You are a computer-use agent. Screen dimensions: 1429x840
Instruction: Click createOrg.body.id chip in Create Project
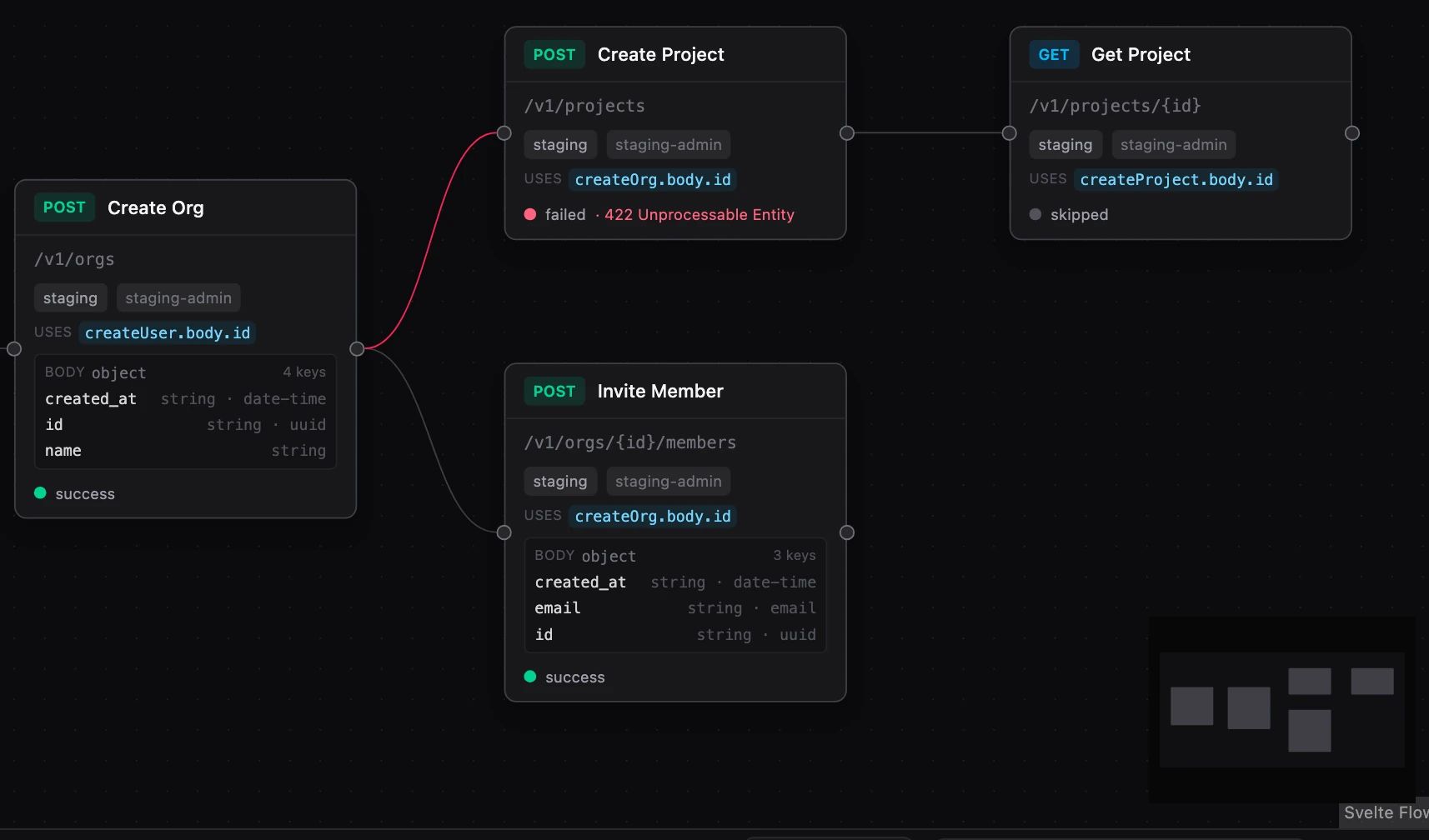[653, 180]
